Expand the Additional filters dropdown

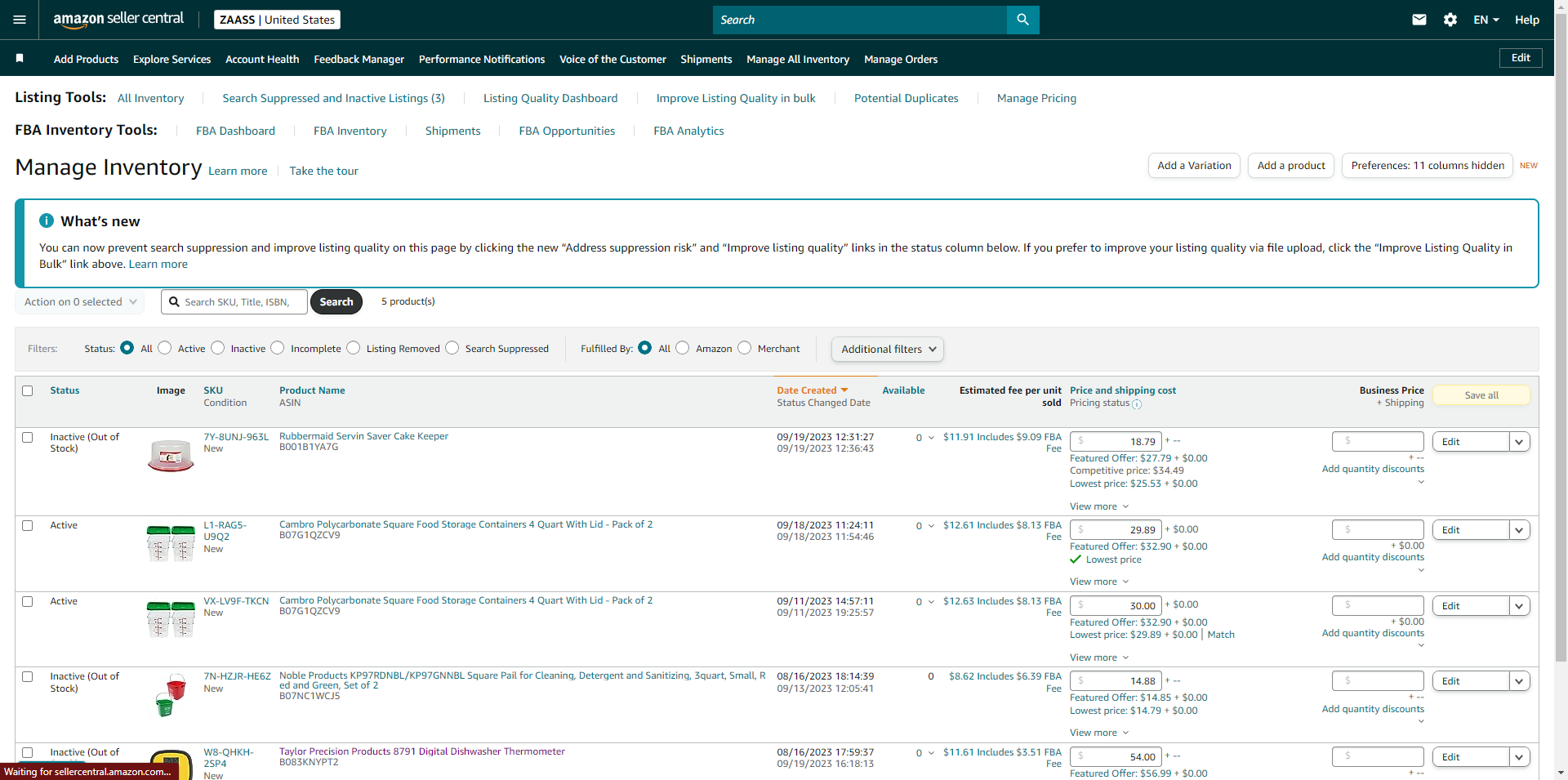[888, 349]
